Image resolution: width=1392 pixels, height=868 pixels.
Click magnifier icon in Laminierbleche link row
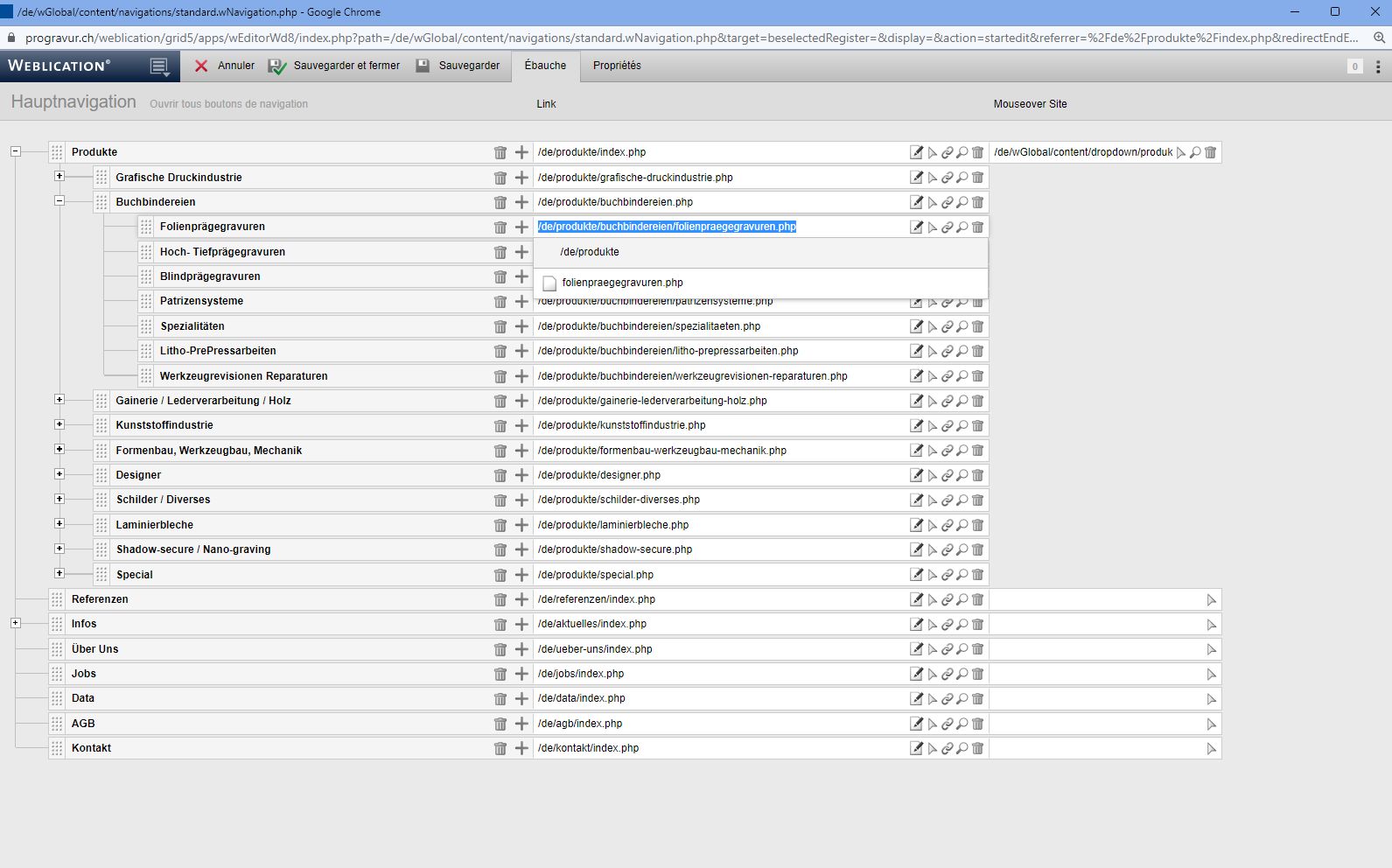(962, 526)
